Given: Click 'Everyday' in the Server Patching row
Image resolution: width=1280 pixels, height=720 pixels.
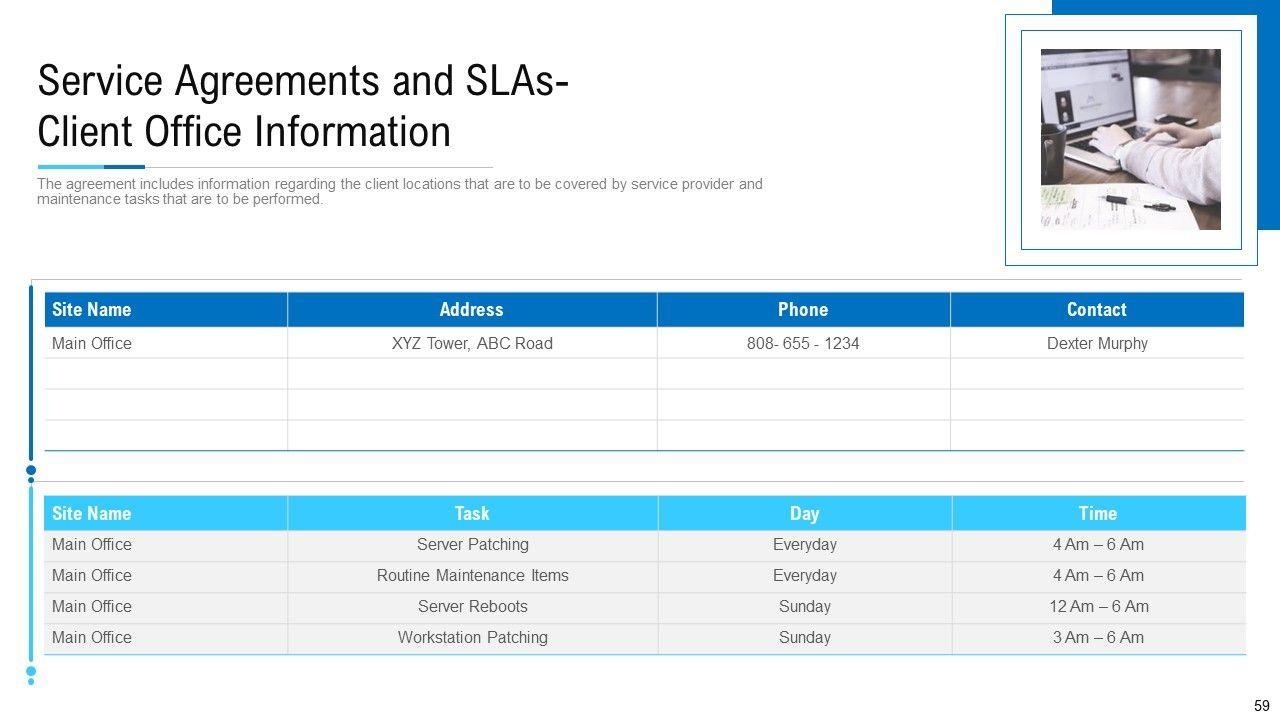Looking at the screenshot, I should point(805,545).
